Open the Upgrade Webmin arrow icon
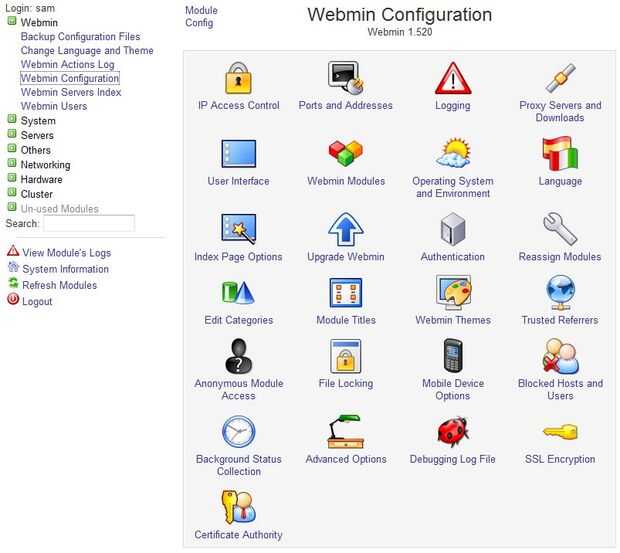The height and width of the screenshot is (553, 620). coord(346,229)
